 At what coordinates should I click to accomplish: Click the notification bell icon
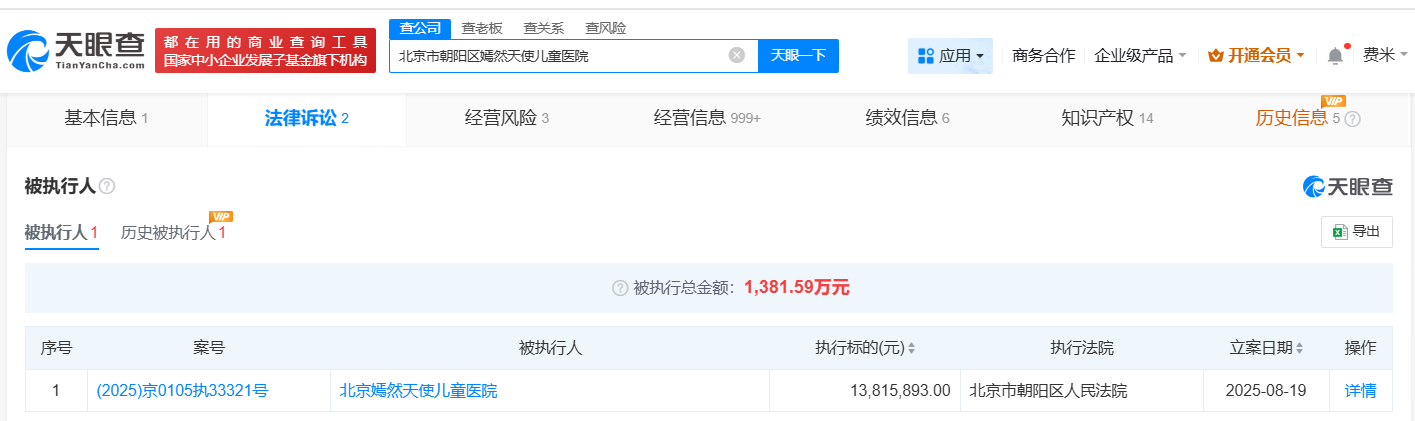1335,56
